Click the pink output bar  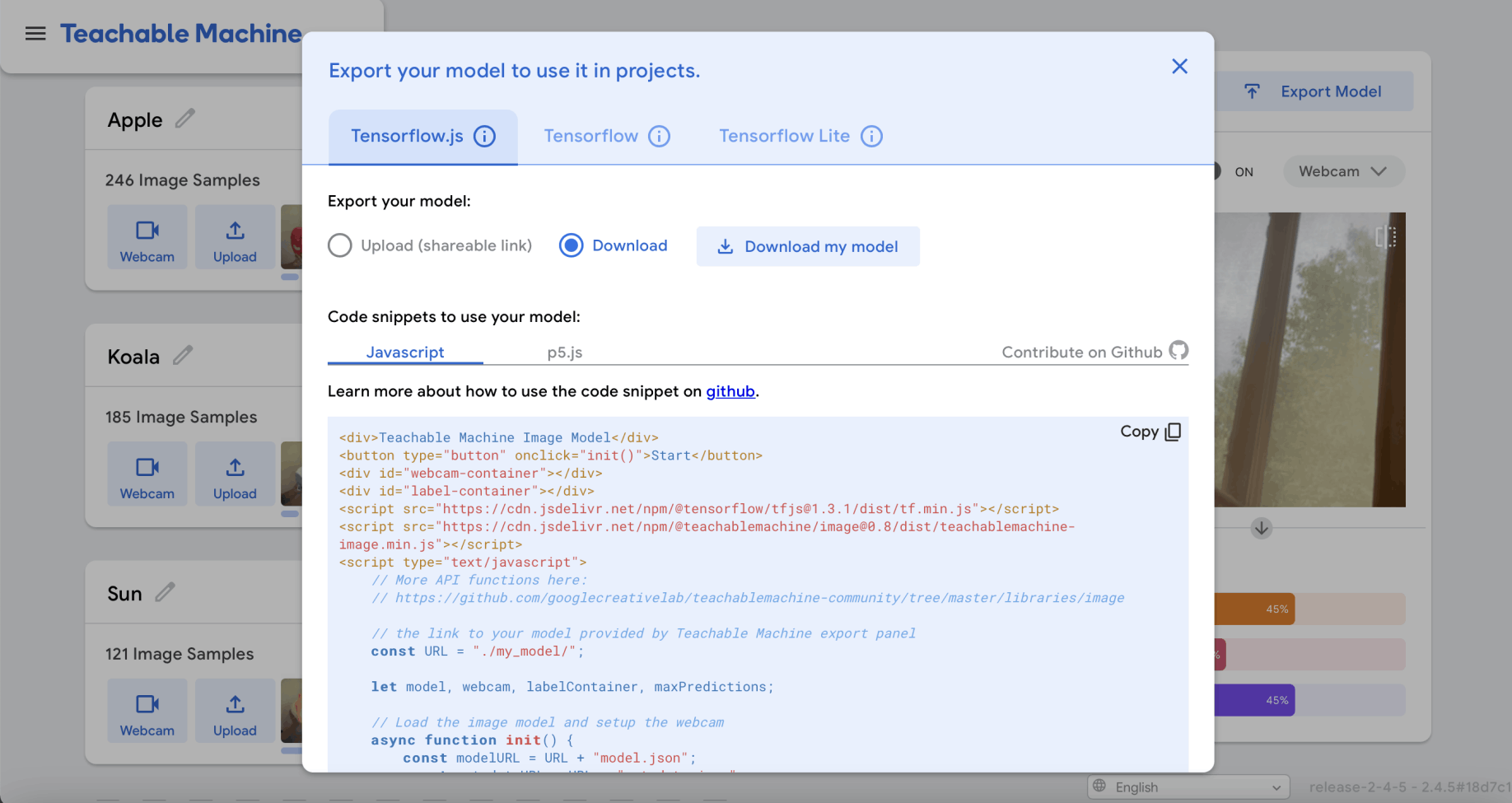1220,655
